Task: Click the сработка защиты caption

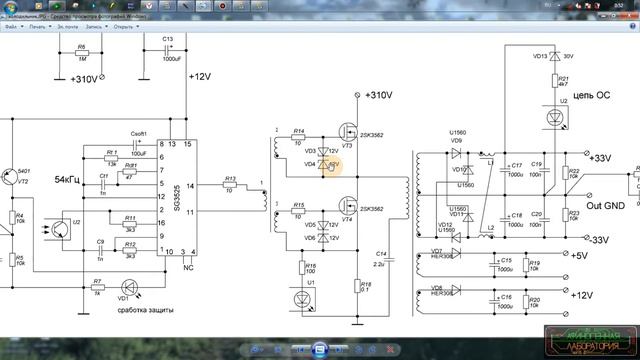Action: click(x=145, y=310)
